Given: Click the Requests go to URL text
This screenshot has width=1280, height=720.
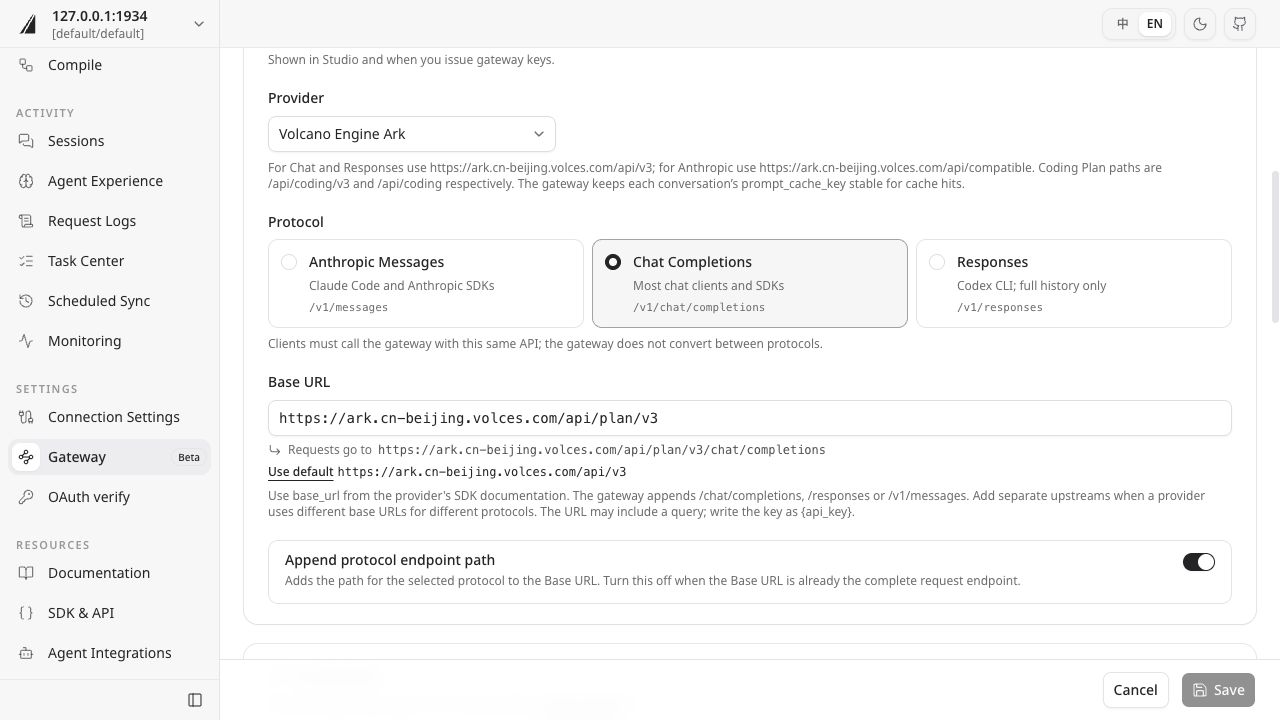Looking at the screenshot, I should click(x=602, y=450).
